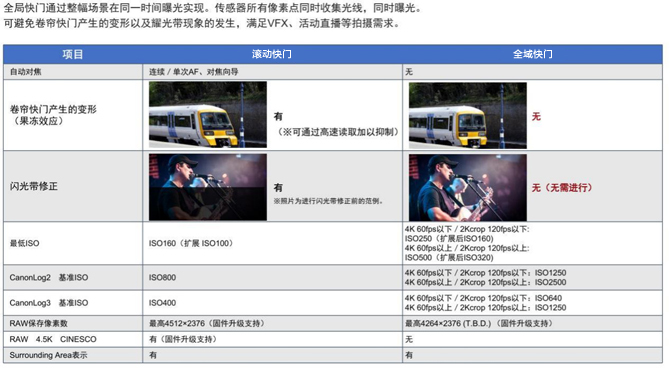Viewport: 670px width, 368px height.
Task: Click the 最低ISO row label
Action: (x=24, y=243)
